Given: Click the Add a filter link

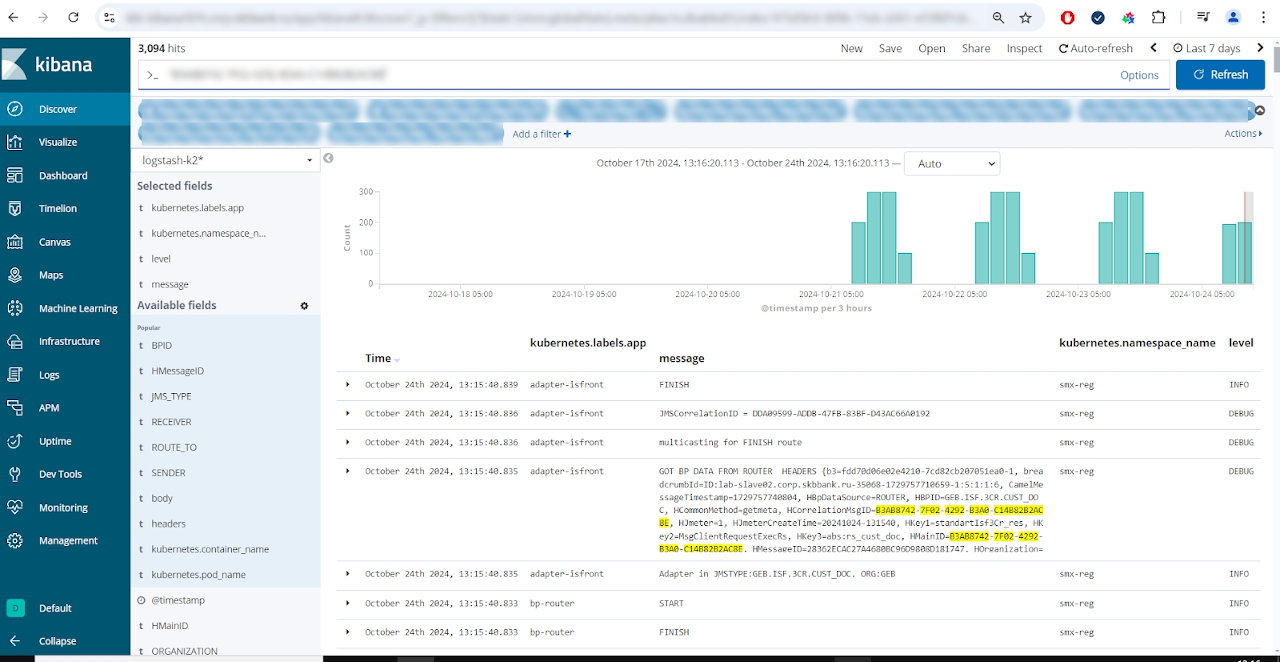Looking at the screenshot, I should pyautogui.click(x=541, y=134).
